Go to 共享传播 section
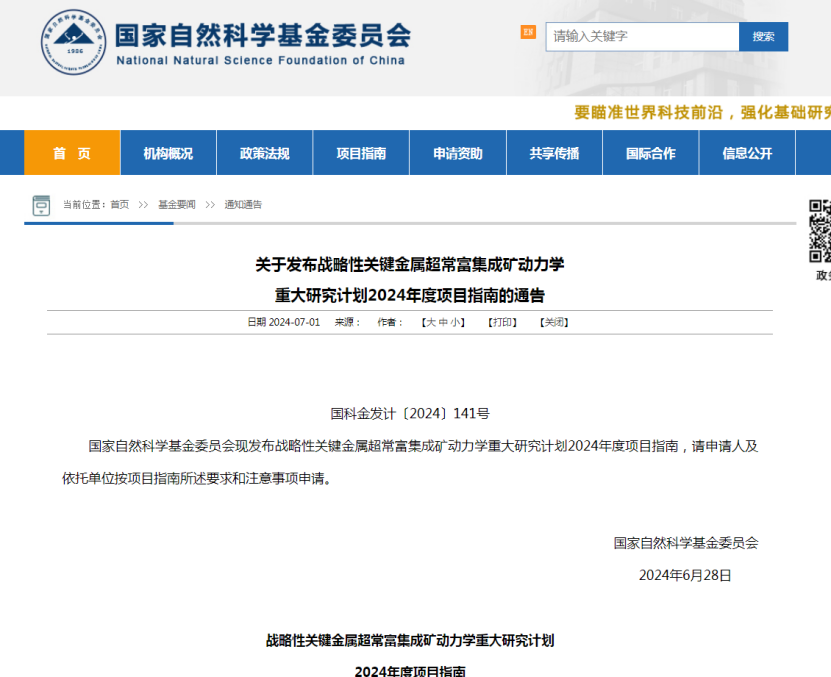The height and width of the screenshot is (677, 831). [554, 153]
